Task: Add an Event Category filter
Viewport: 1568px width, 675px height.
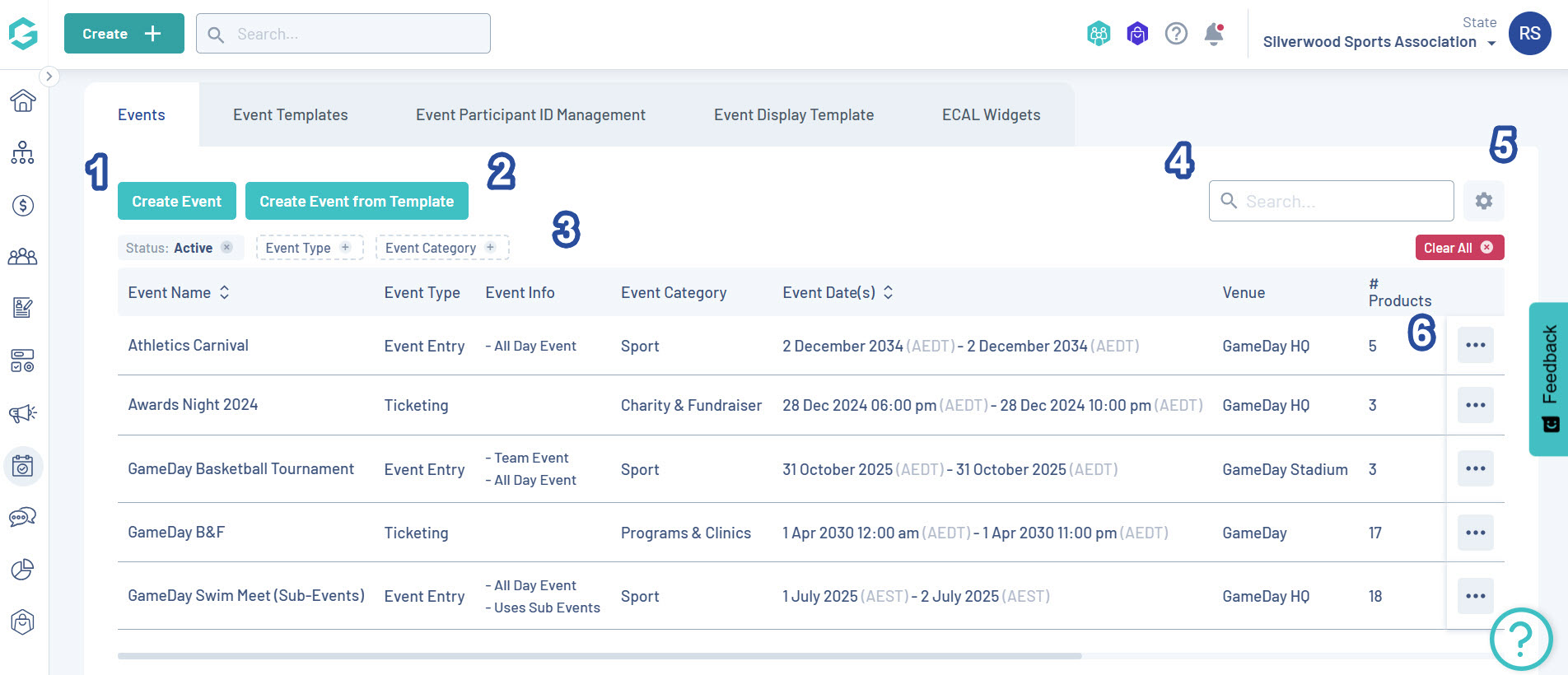Action: pyautogui.click(x=442, y=248)
